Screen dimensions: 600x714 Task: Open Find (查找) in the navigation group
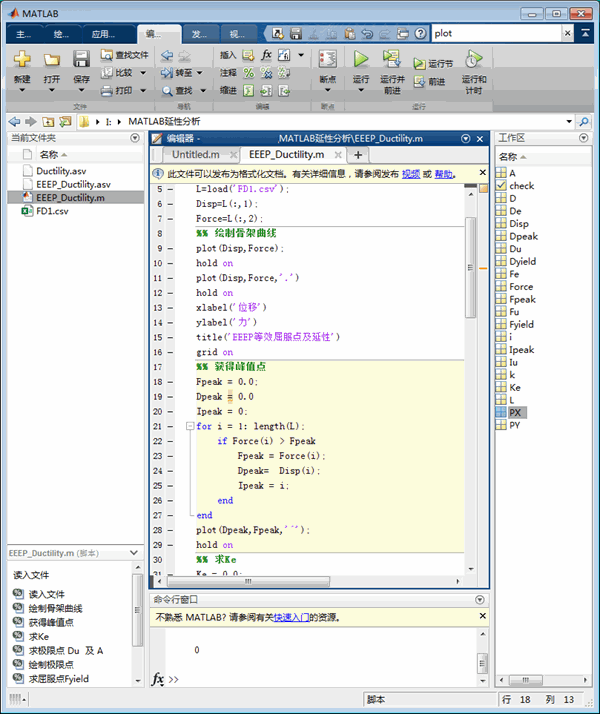177,91
